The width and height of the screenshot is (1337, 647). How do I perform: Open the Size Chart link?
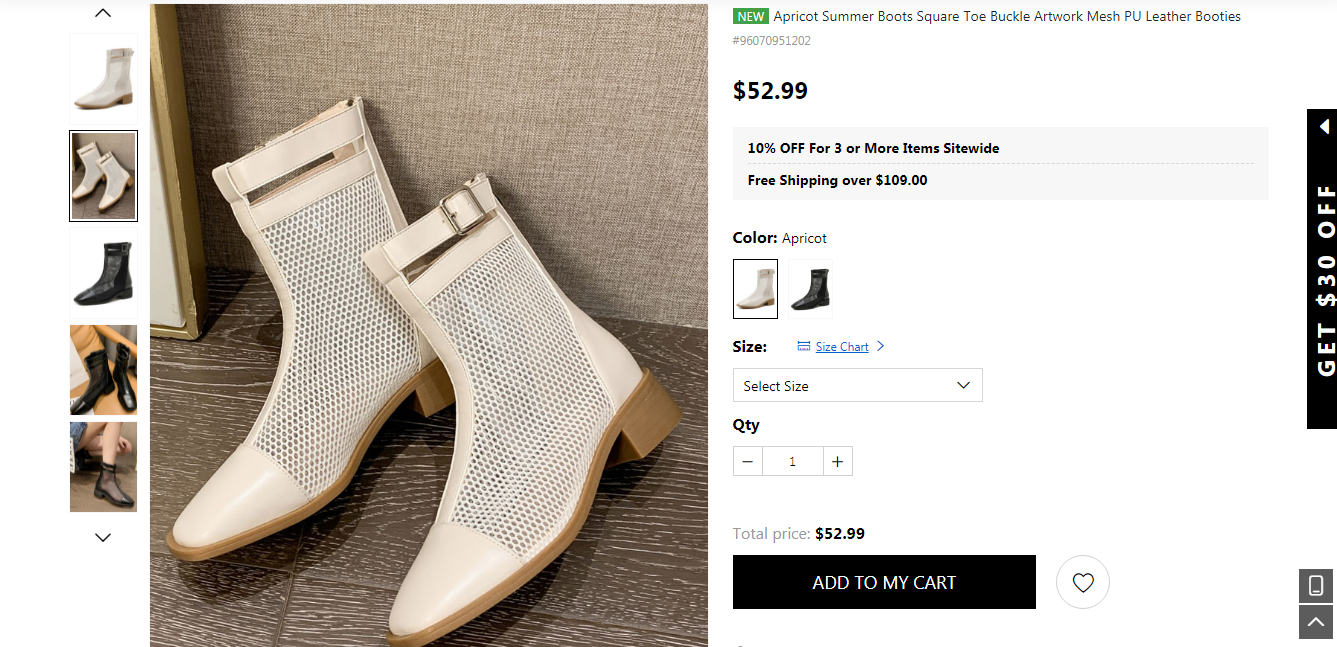(x=841, y=347)
